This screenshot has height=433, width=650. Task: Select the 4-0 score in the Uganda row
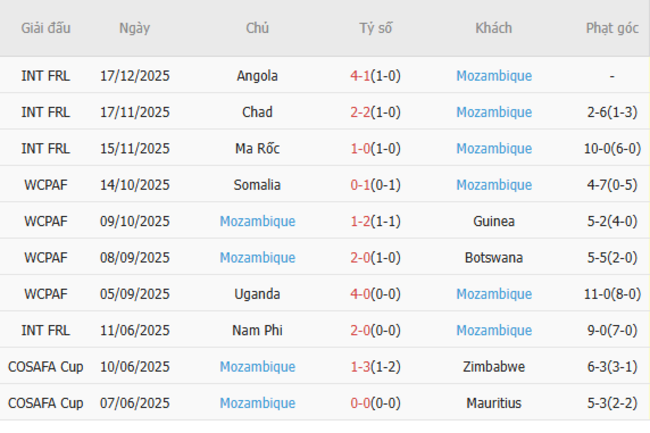pyautogui.click(x=361, y=294)
